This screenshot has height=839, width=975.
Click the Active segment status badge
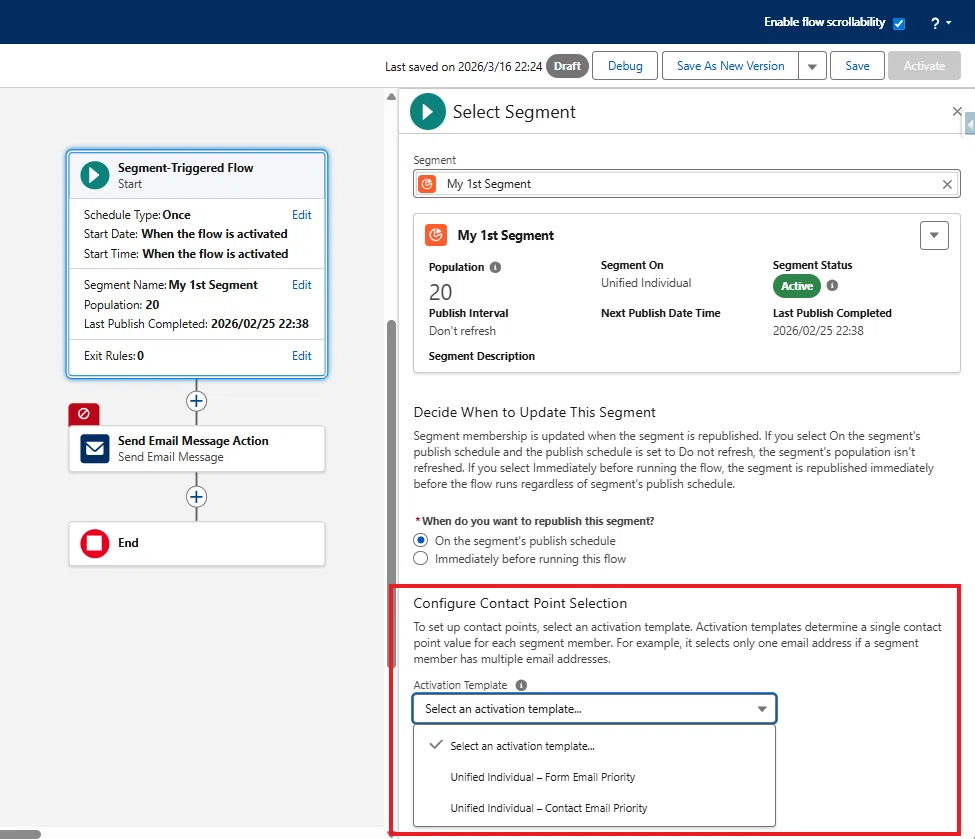pos(797,286)
